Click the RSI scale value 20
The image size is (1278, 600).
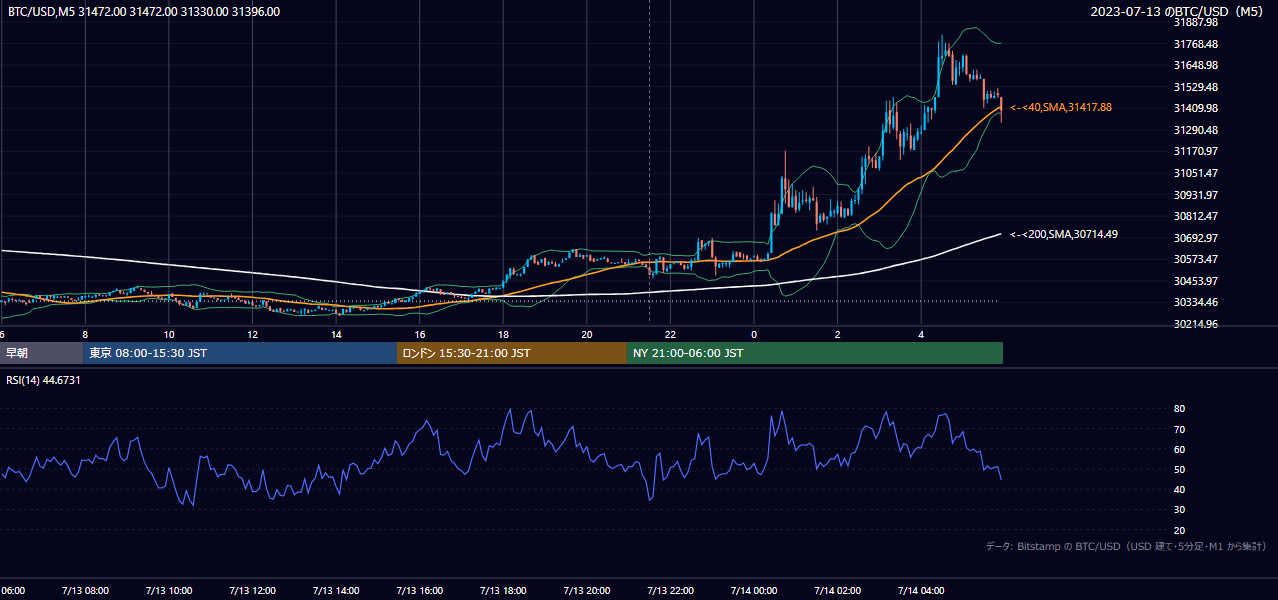click(1179, 530)
